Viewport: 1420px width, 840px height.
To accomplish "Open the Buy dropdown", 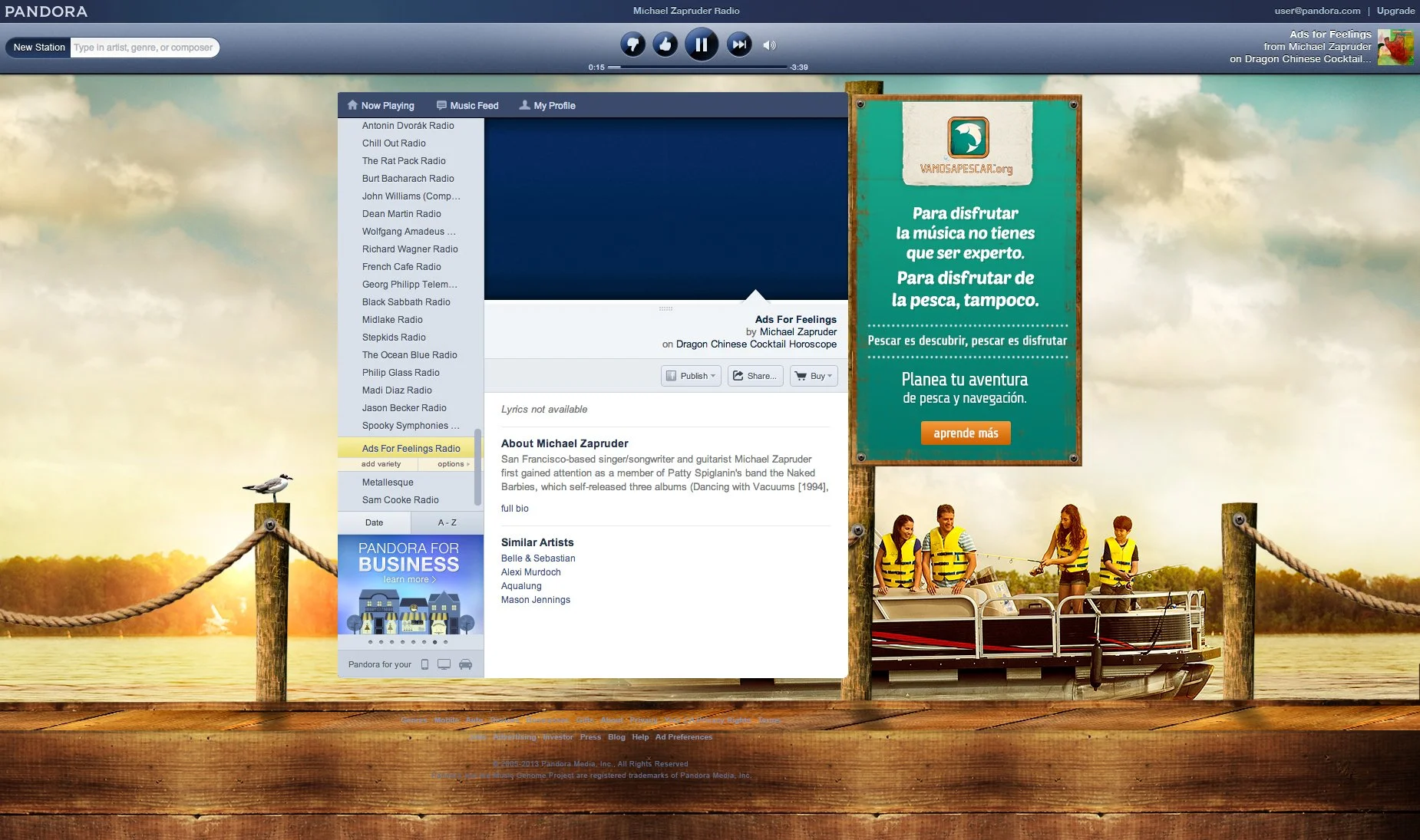I will point(814,376).
